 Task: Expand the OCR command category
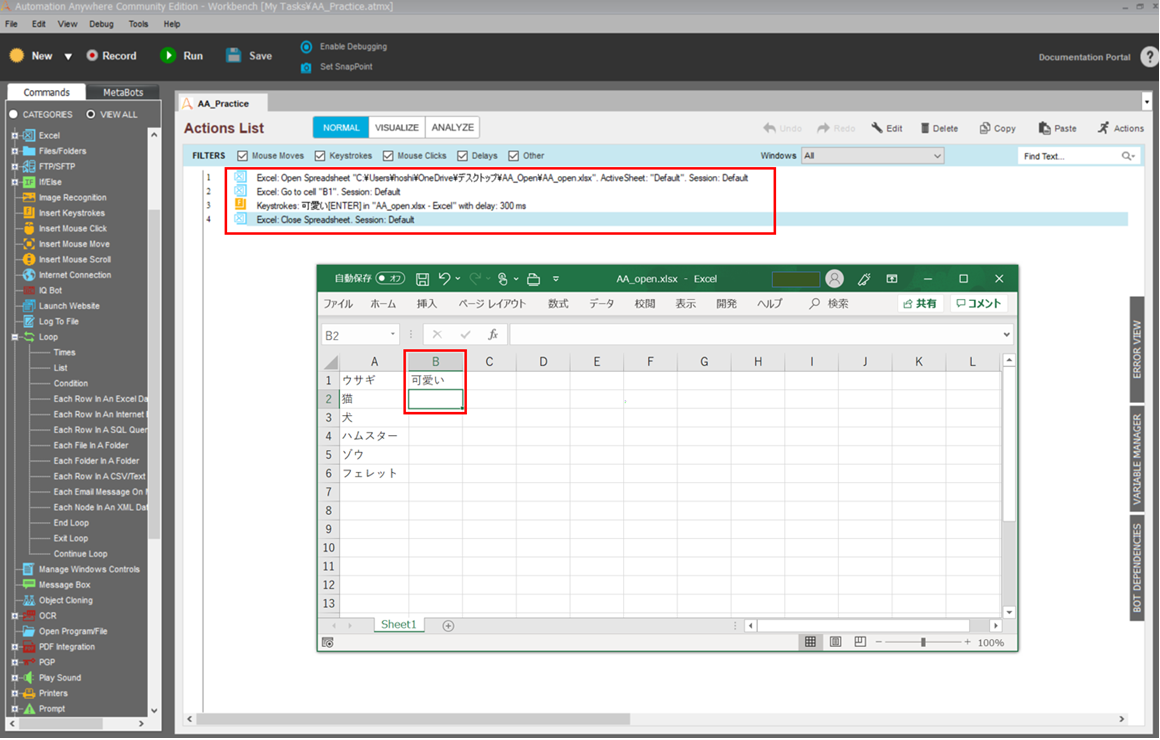click(14, 616)
